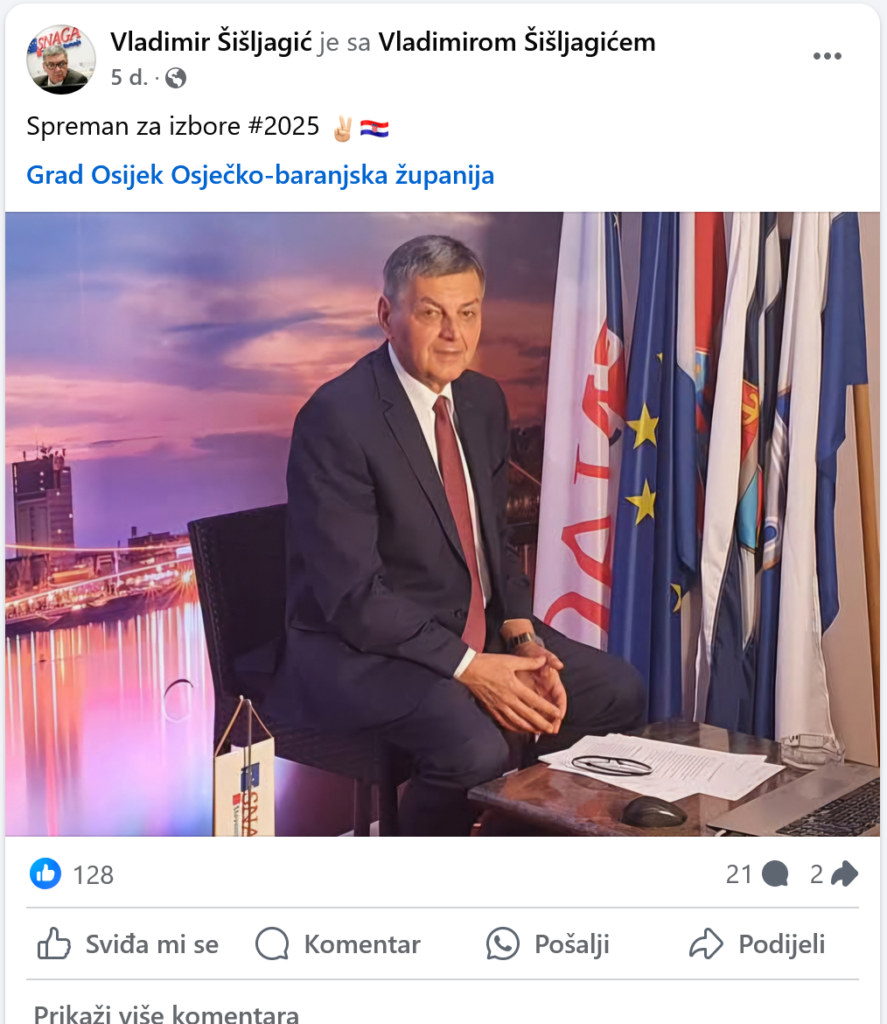Open the post photo
The width and height of the screenshot is (887, 1024).
point(443,524)
